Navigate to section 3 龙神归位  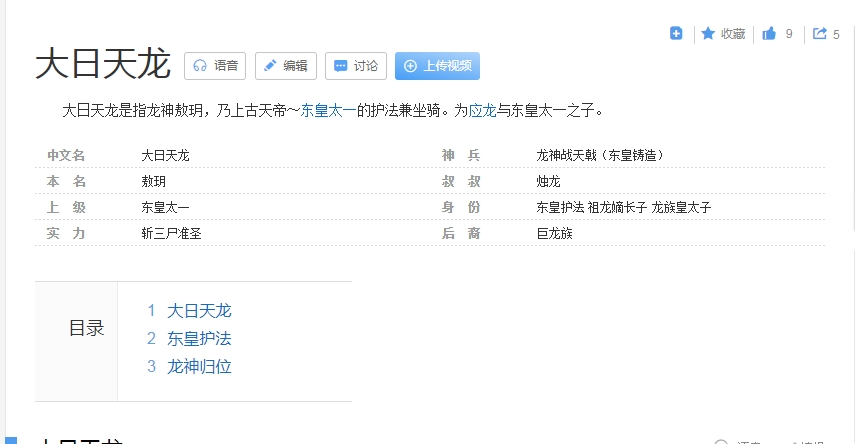click(199, 366)
